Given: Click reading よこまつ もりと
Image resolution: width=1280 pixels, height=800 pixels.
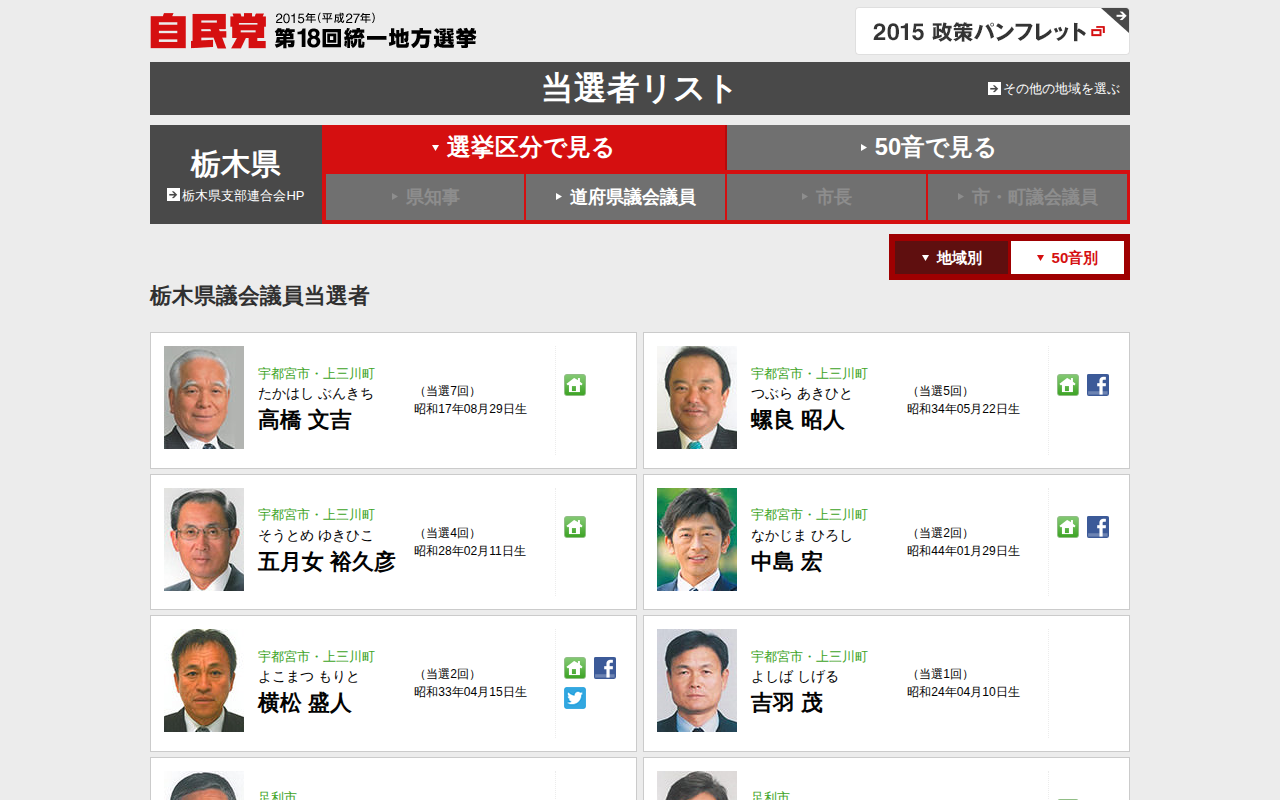Looking at the screenshot, I should (x=309, y=677).
